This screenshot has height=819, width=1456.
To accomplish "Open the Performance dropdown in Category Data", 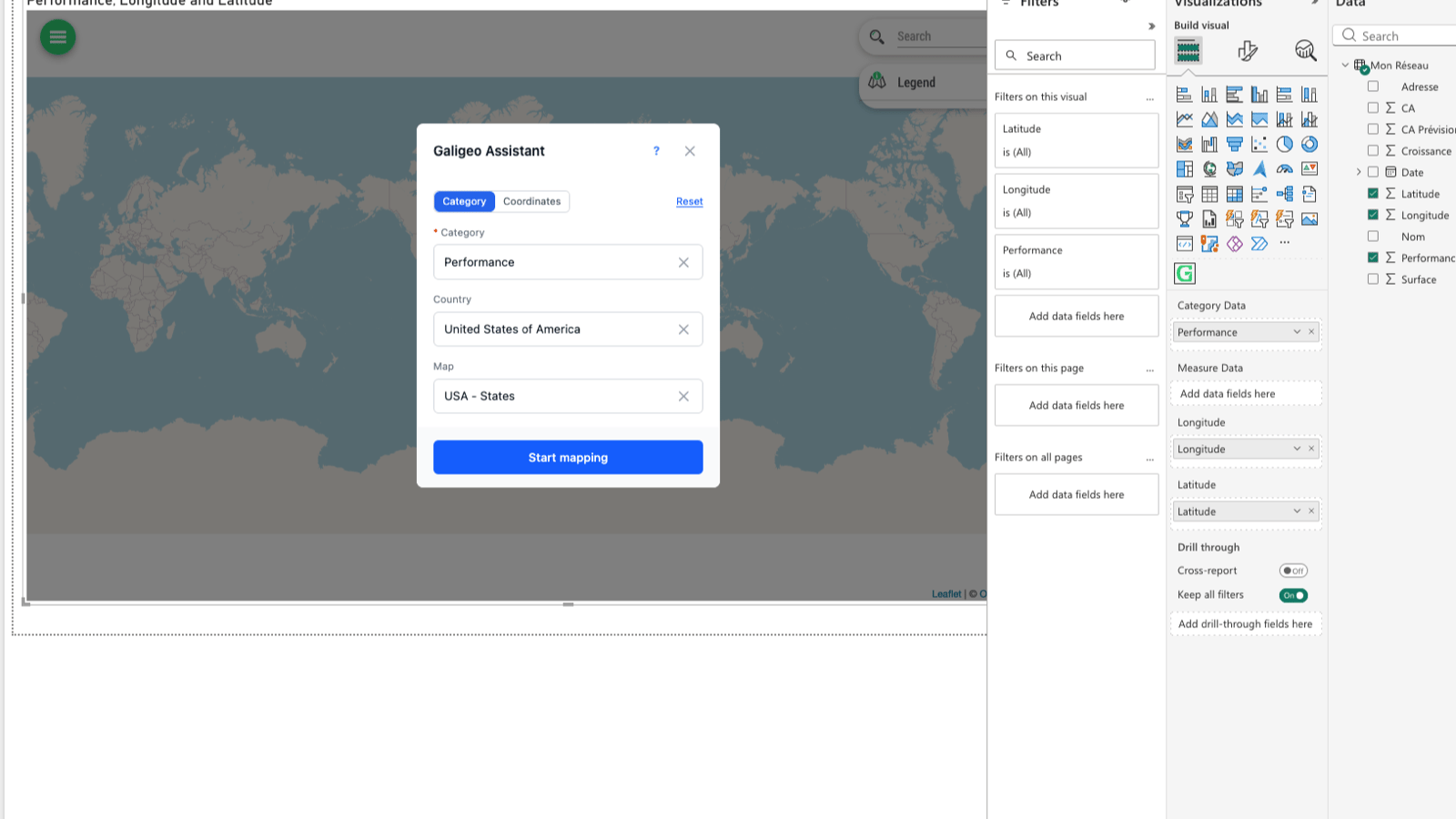I will point(1296,331).
